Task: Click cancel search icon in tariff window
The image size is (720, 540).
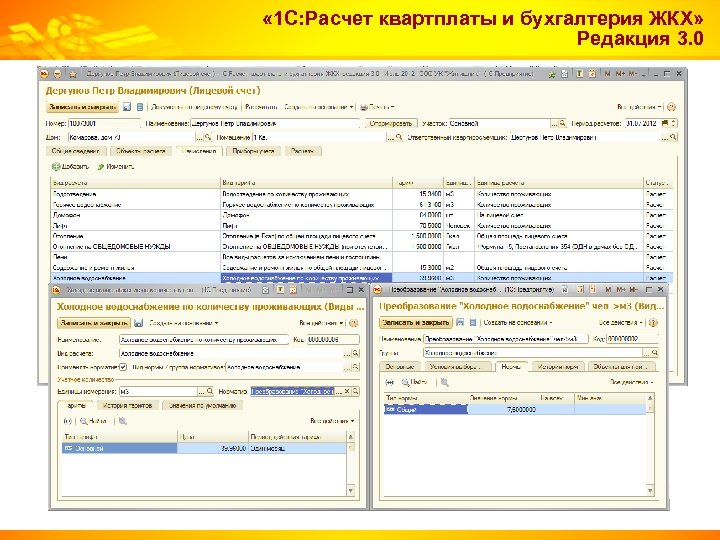Action: (123, 421)
